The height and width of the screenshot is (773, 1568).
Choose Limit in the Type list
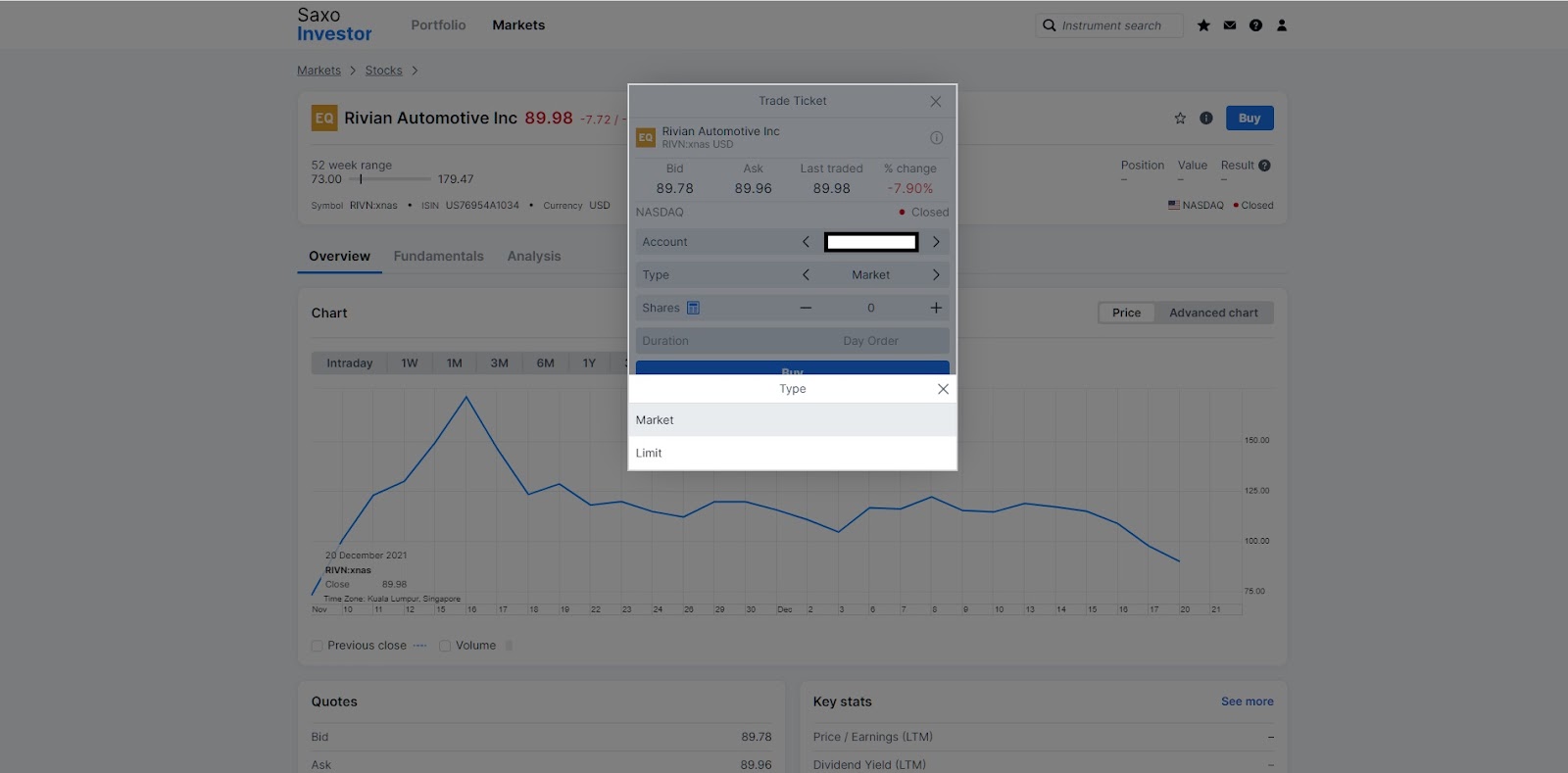793,454
